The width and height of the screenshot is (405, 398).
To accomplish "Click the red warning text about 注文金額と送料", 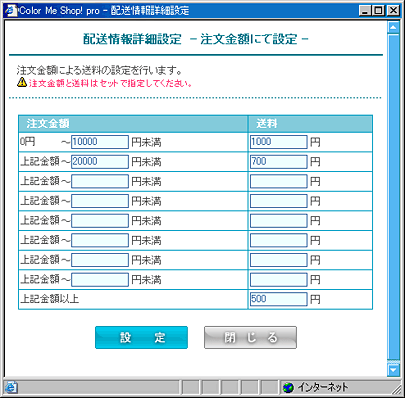I will (x=110, y=83).
